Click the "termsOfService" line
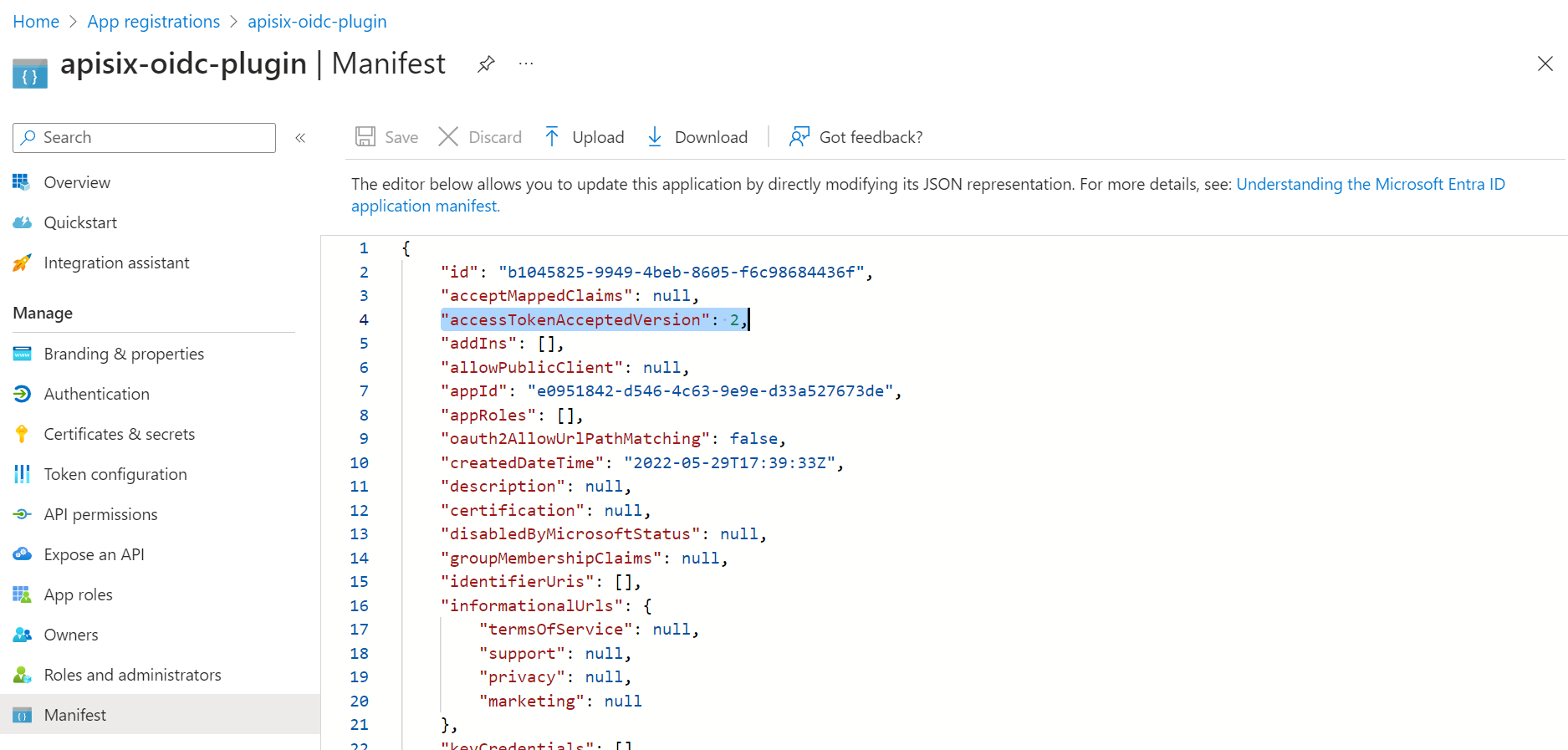Screen dimensions: 1568x750 [x=589, y=629]
